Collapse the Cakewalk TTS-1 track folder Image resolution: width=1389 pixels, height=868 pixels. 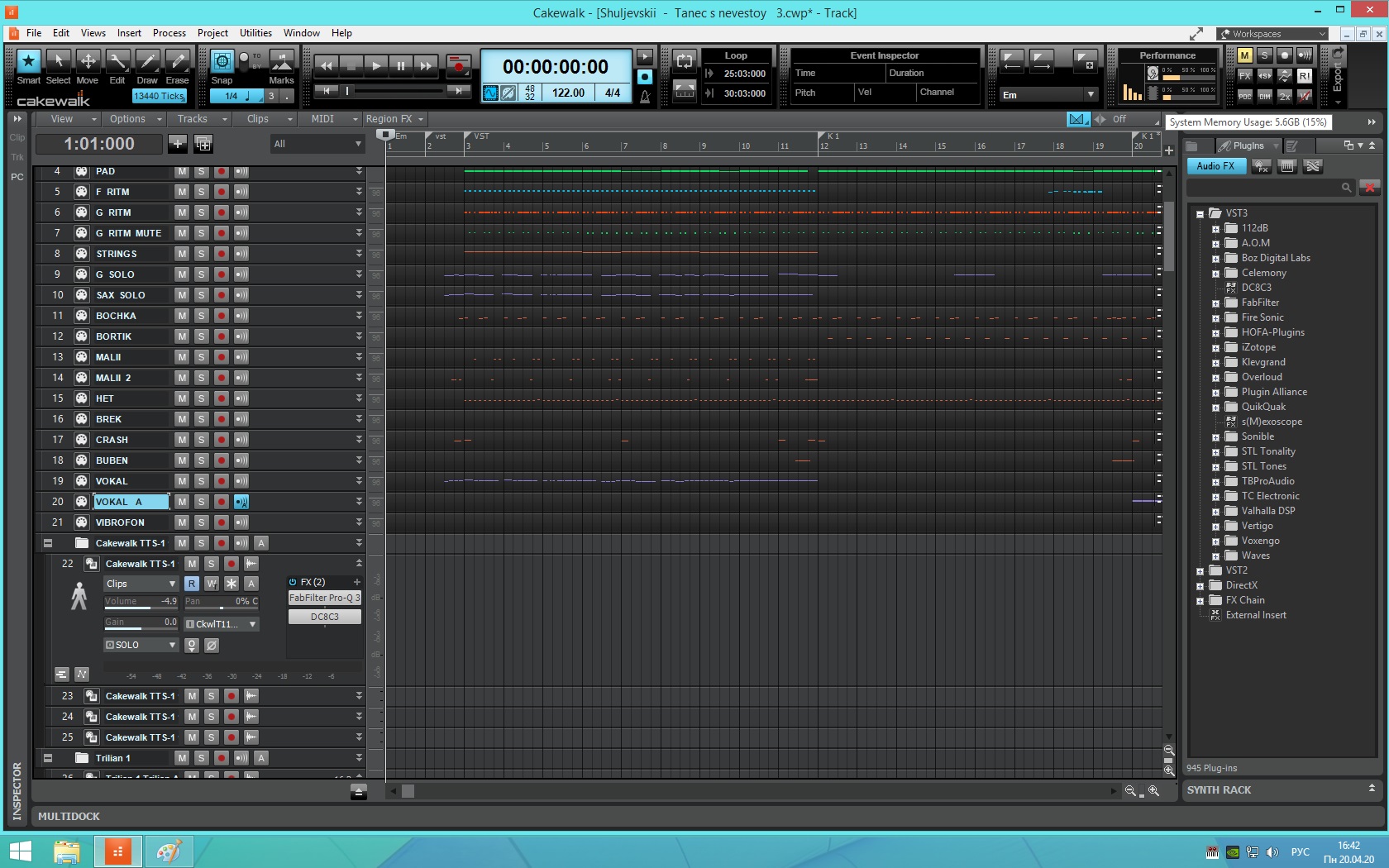point(48,543)
